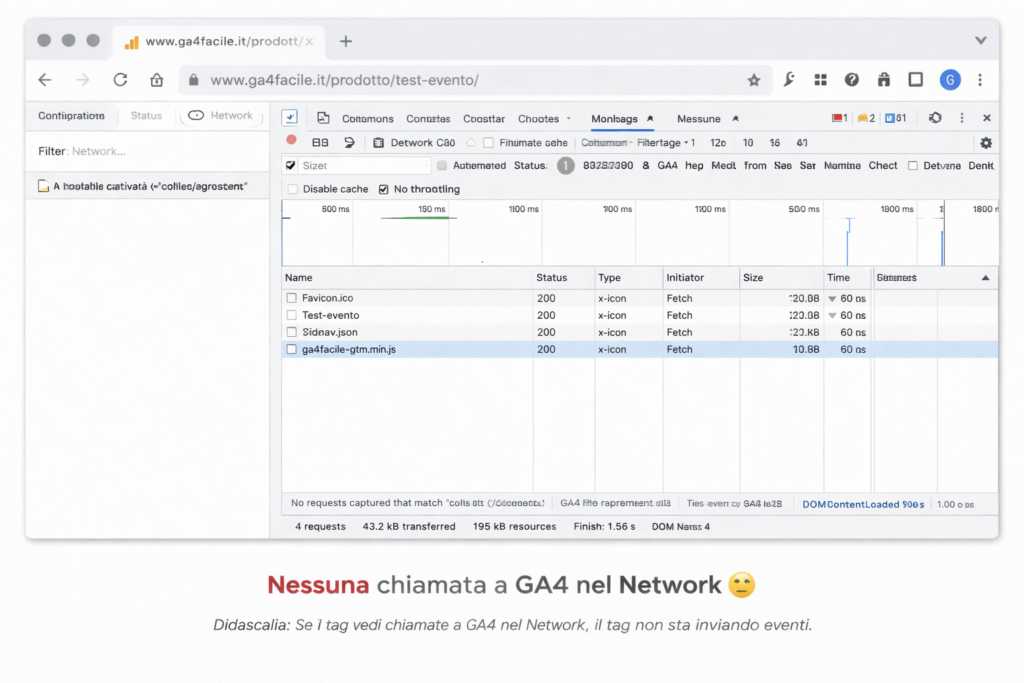
Task: Click the extension lock icon in toolbar
Action: click(884, 80)
